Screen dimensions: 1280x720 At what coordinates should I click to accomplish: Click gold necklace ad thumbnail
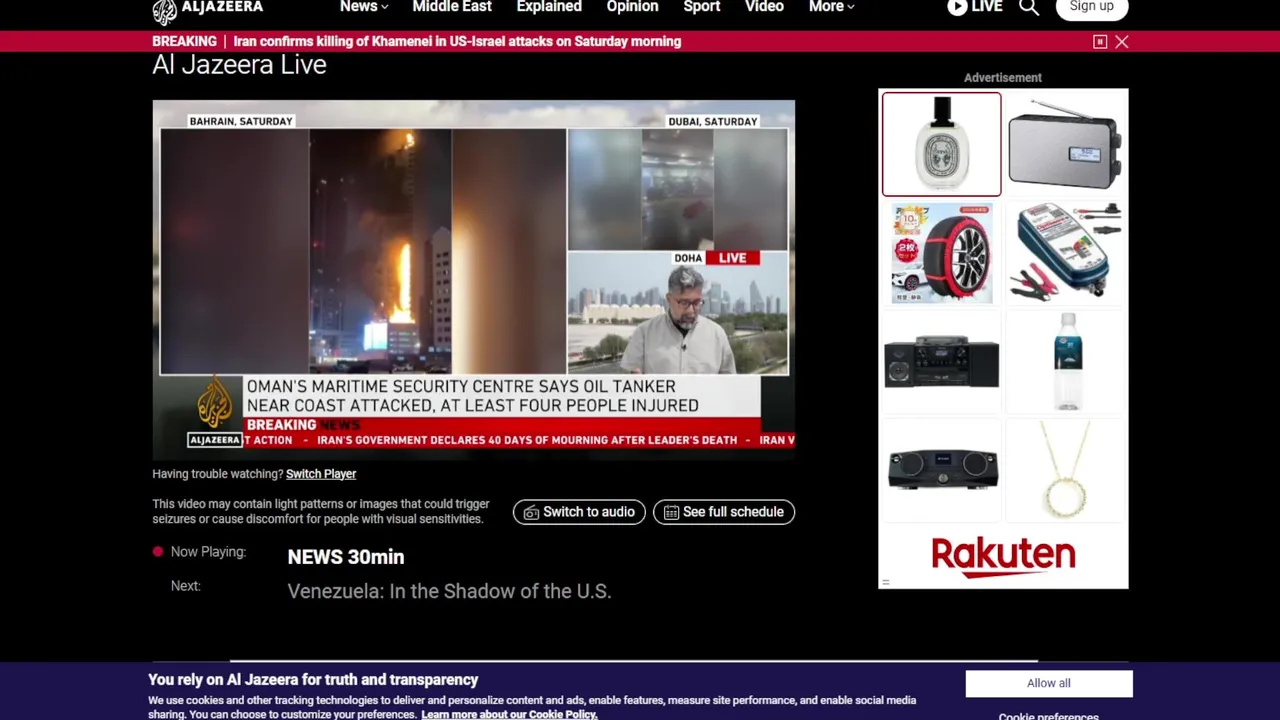(1065, 469)
